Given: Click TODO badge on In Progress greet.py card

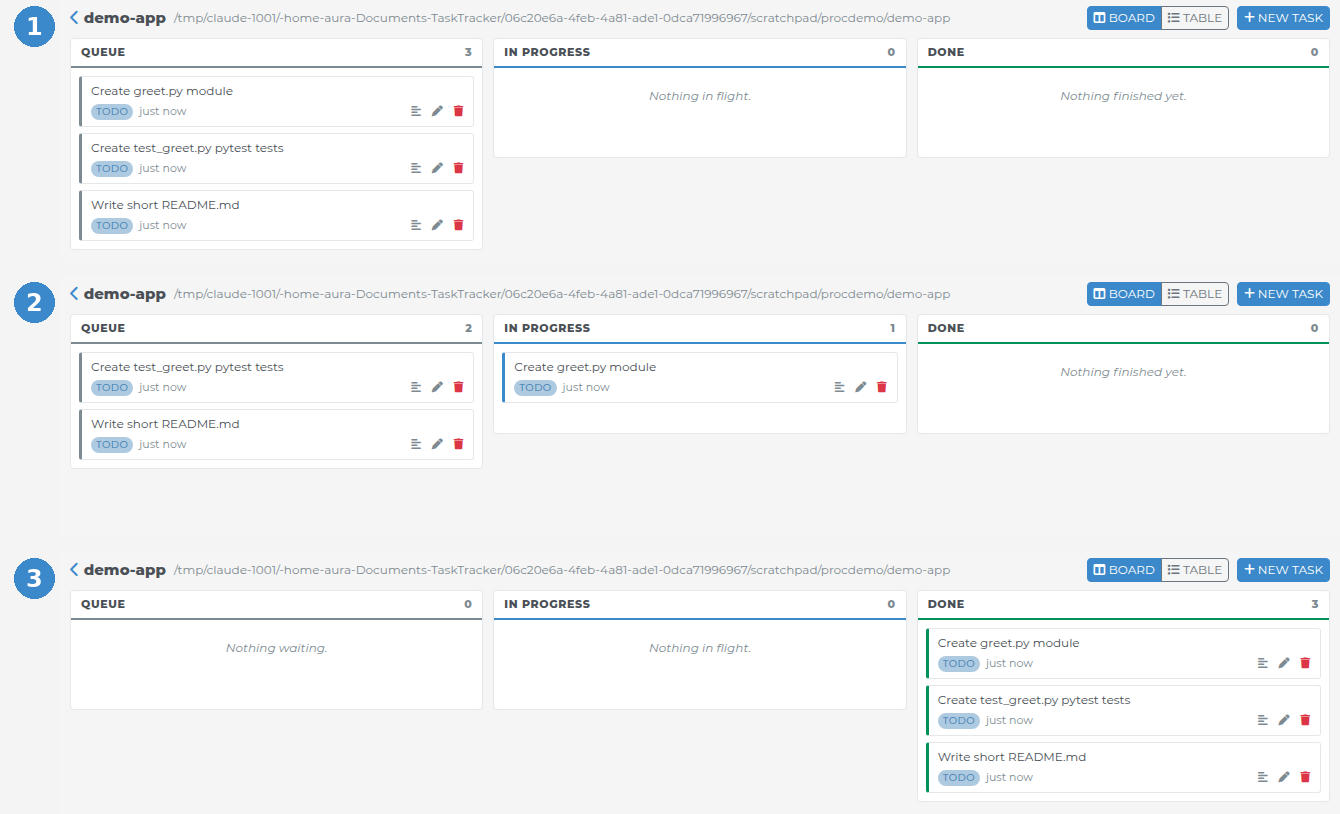Looking at the screenshot, I should click(535, 387).
